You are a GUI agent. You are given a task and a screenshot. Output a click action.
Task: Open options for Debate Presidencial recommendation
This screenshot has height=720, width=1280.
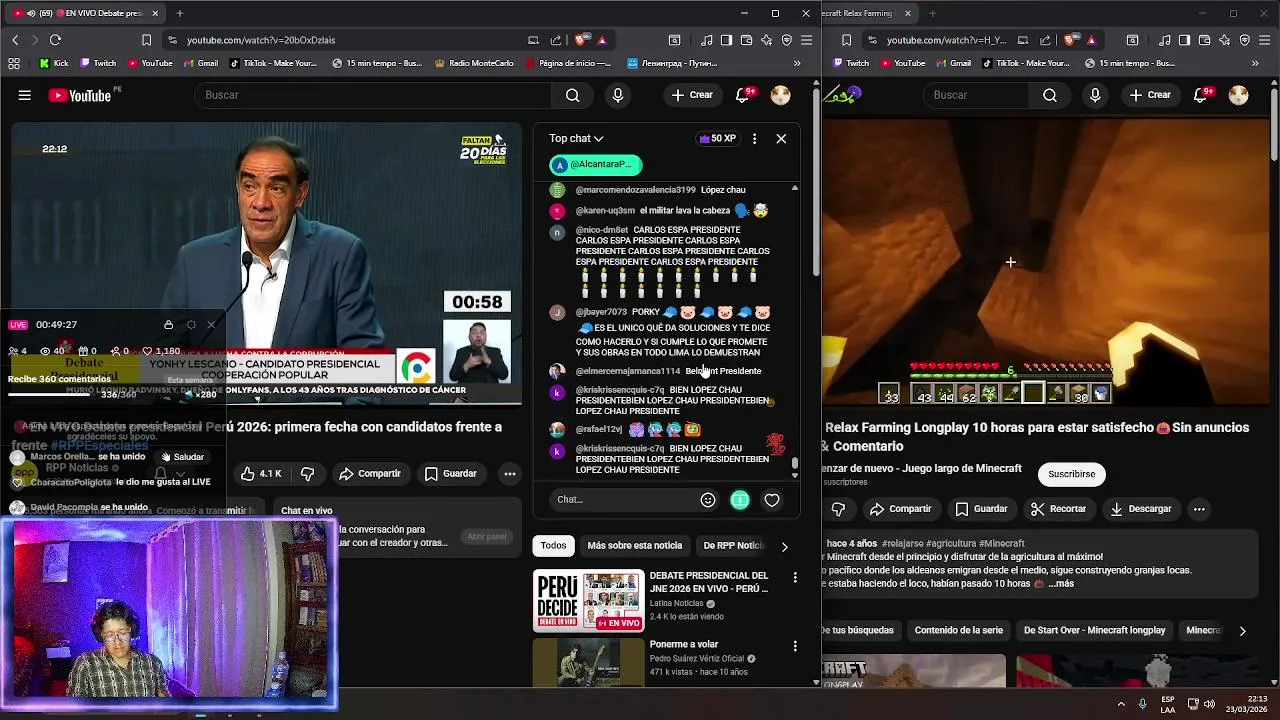pos(795,578)
